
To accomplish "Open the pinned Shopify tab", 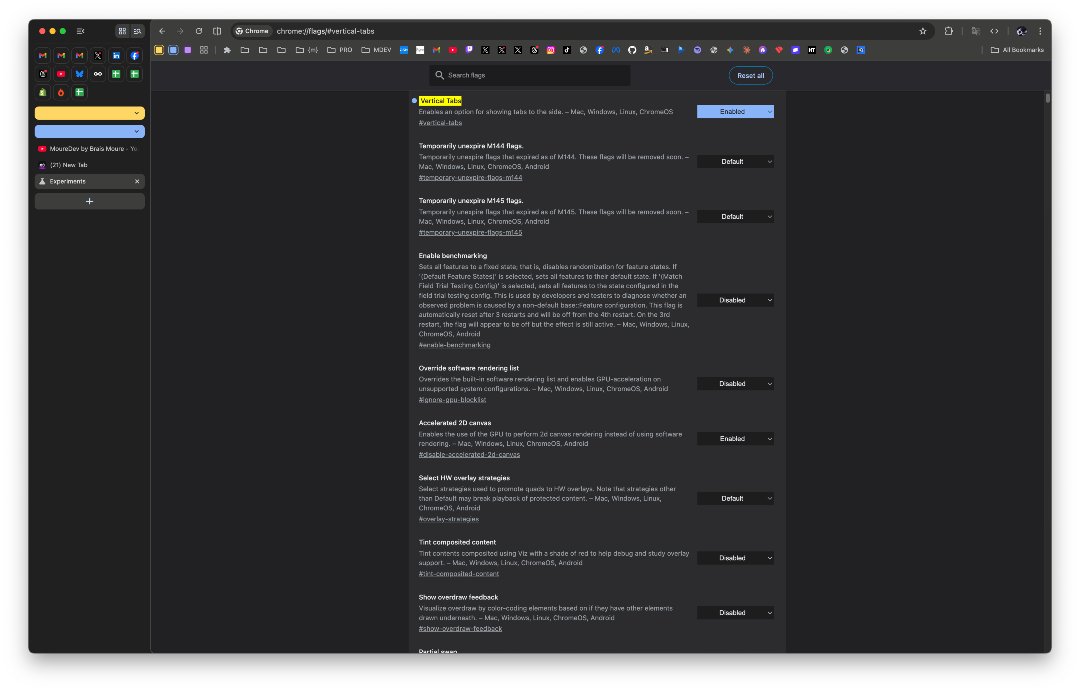I will click(43, 92).
